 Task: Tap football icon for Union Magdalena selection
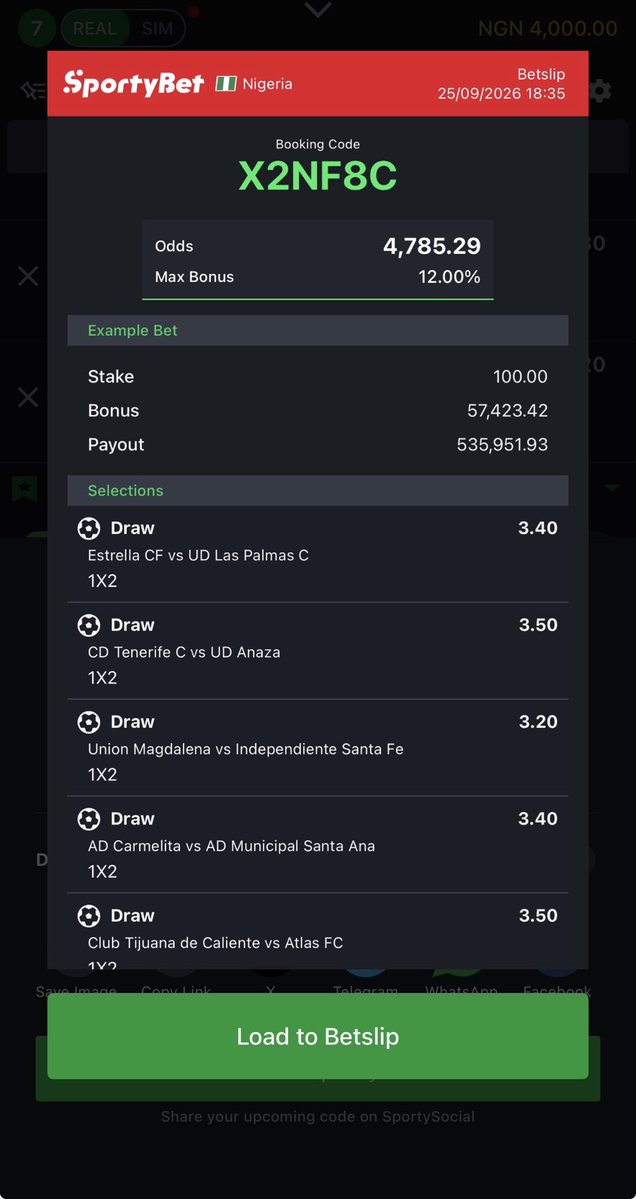(89, 722)
